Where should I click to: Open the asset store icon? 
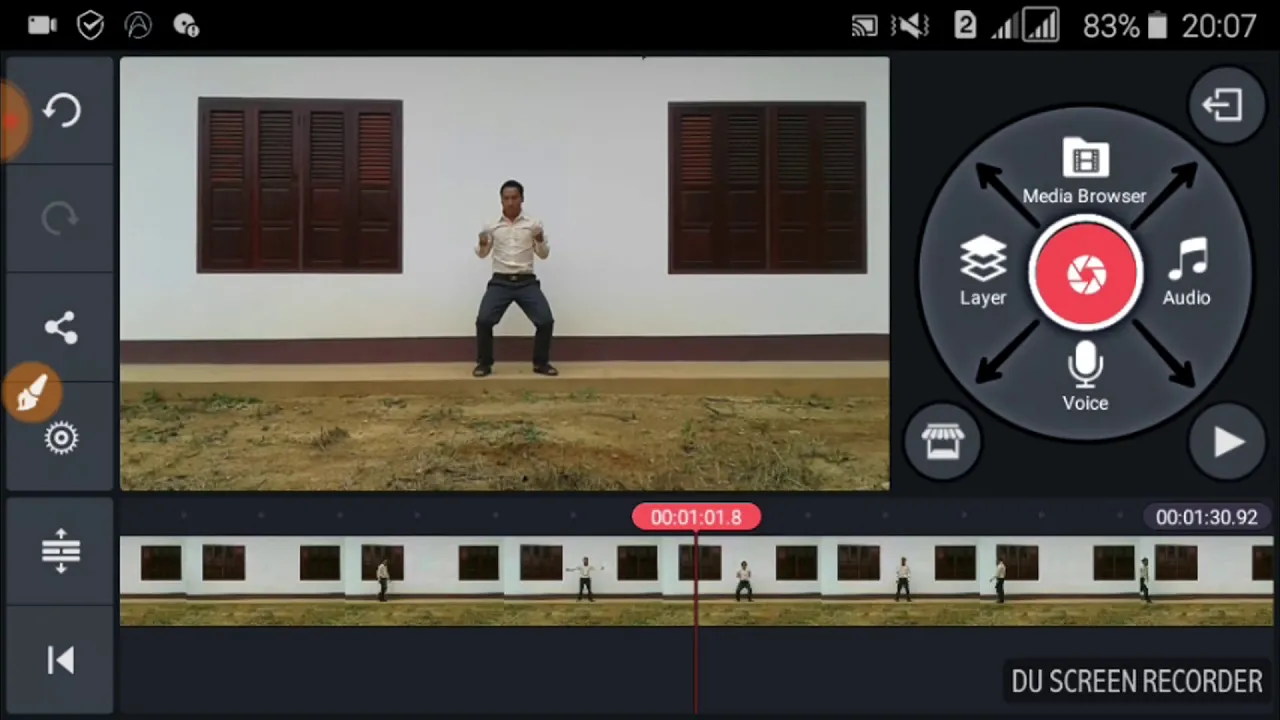(942, 441)
